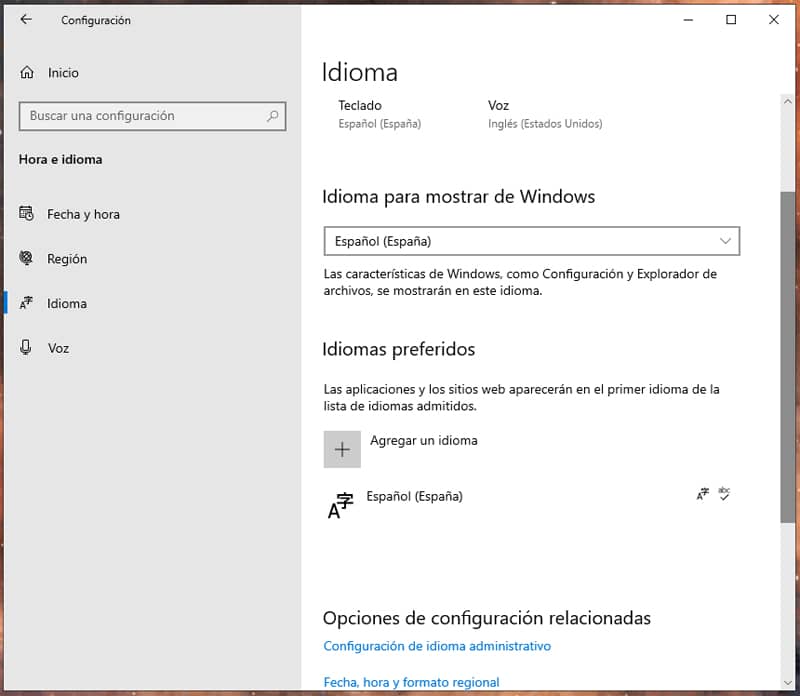Click the Idiomas preferidos heading

pos(398,350)
